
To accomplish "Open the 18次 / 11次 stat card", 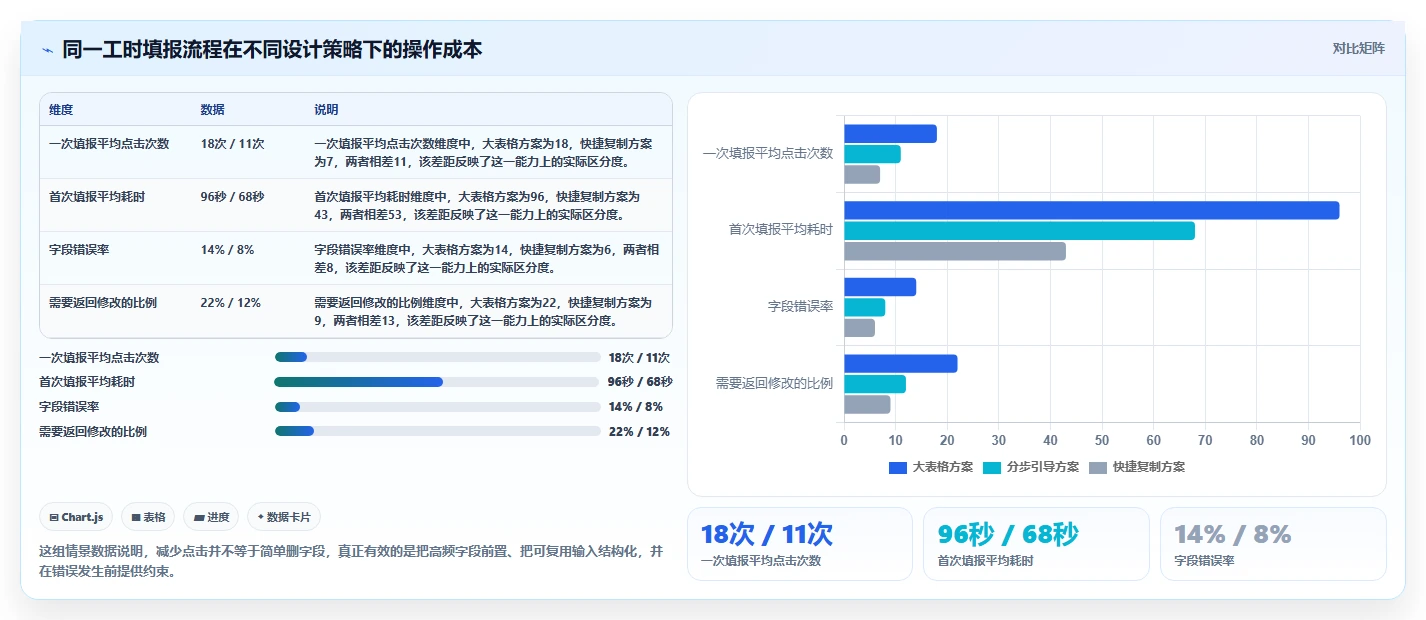I will [800, 544].
